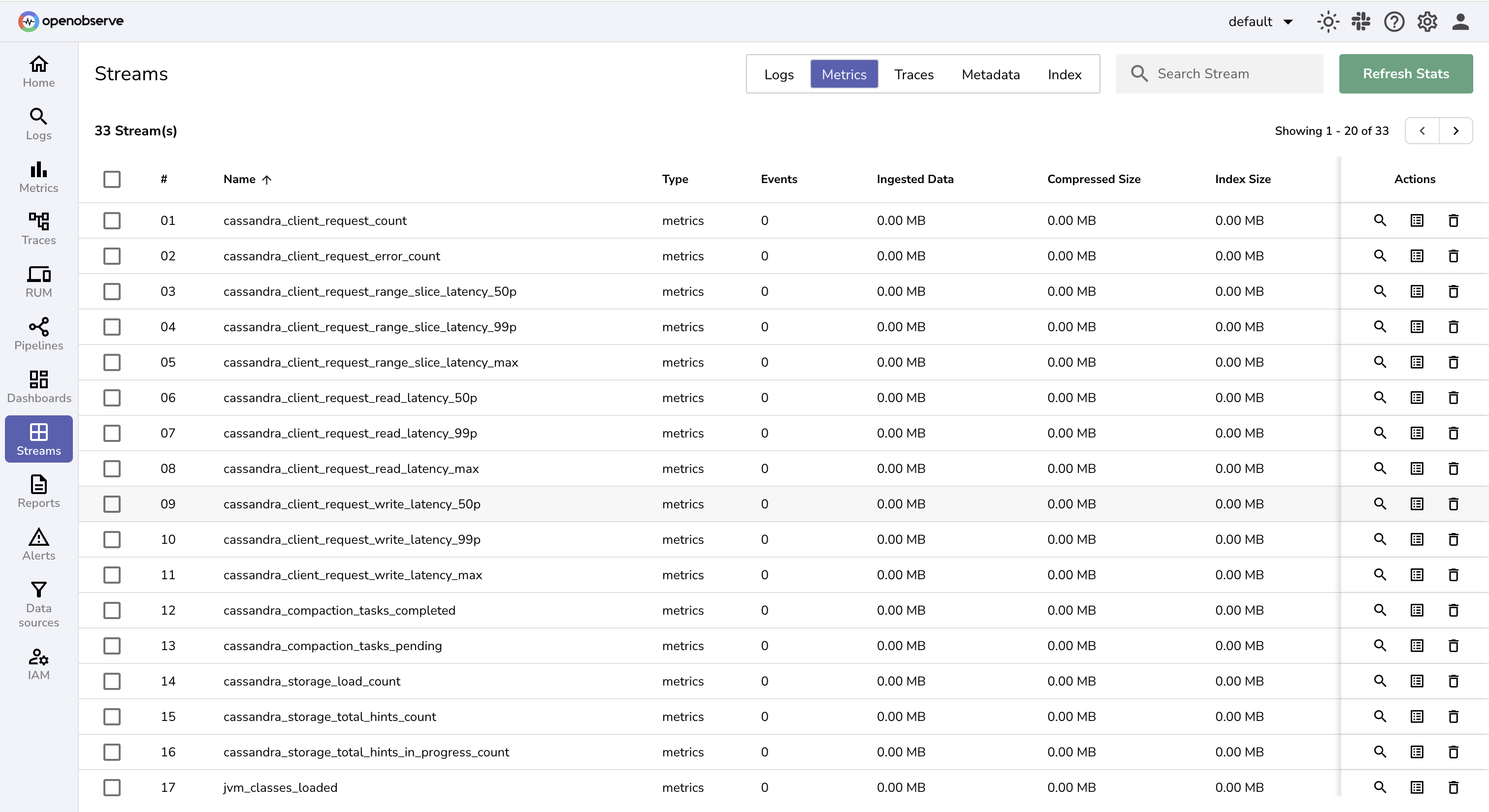The image size is (1489, 812).
Task: Delete the jvm_classes_loaded stream using its trash icon
Action: tap(1453, 787)
